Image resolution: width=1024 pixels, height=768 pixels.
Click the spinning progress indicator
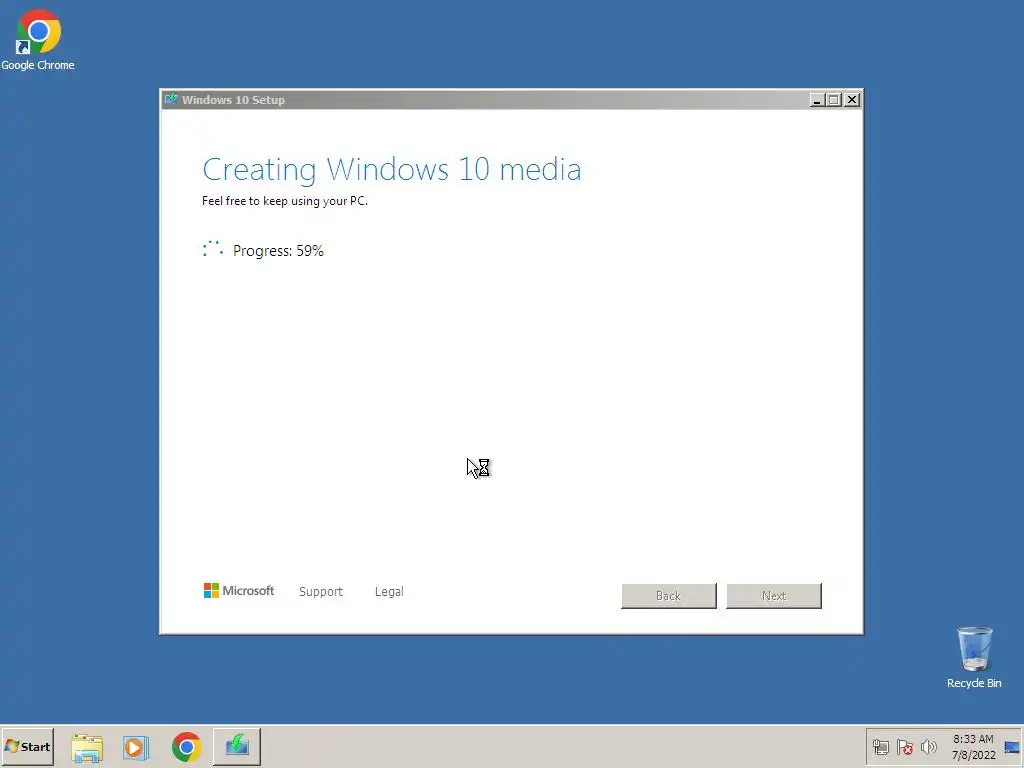[x=213, y=249]
